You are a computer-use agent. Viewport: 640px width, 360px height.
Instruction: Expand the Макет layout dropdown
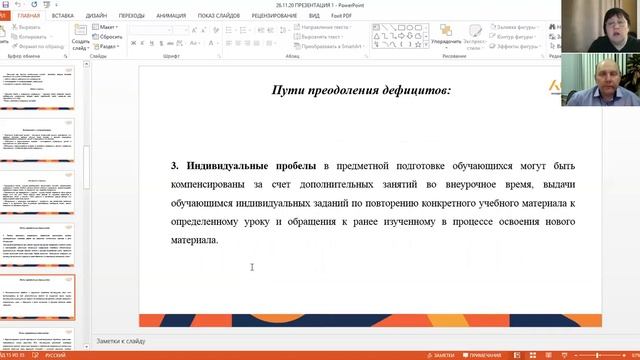pos(105,27)
